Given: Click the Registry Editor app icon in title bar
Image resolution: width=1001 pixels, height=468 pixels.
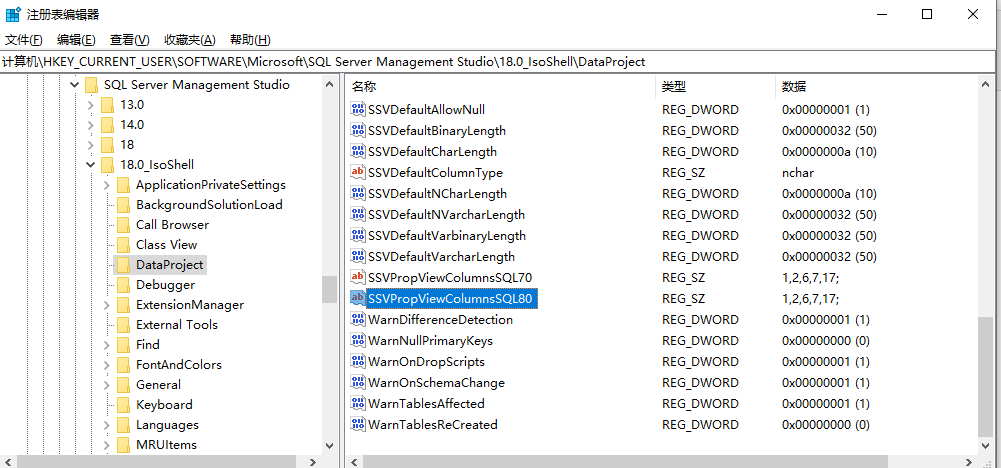Looking at the screenshot, I should (x=13, y=14).
